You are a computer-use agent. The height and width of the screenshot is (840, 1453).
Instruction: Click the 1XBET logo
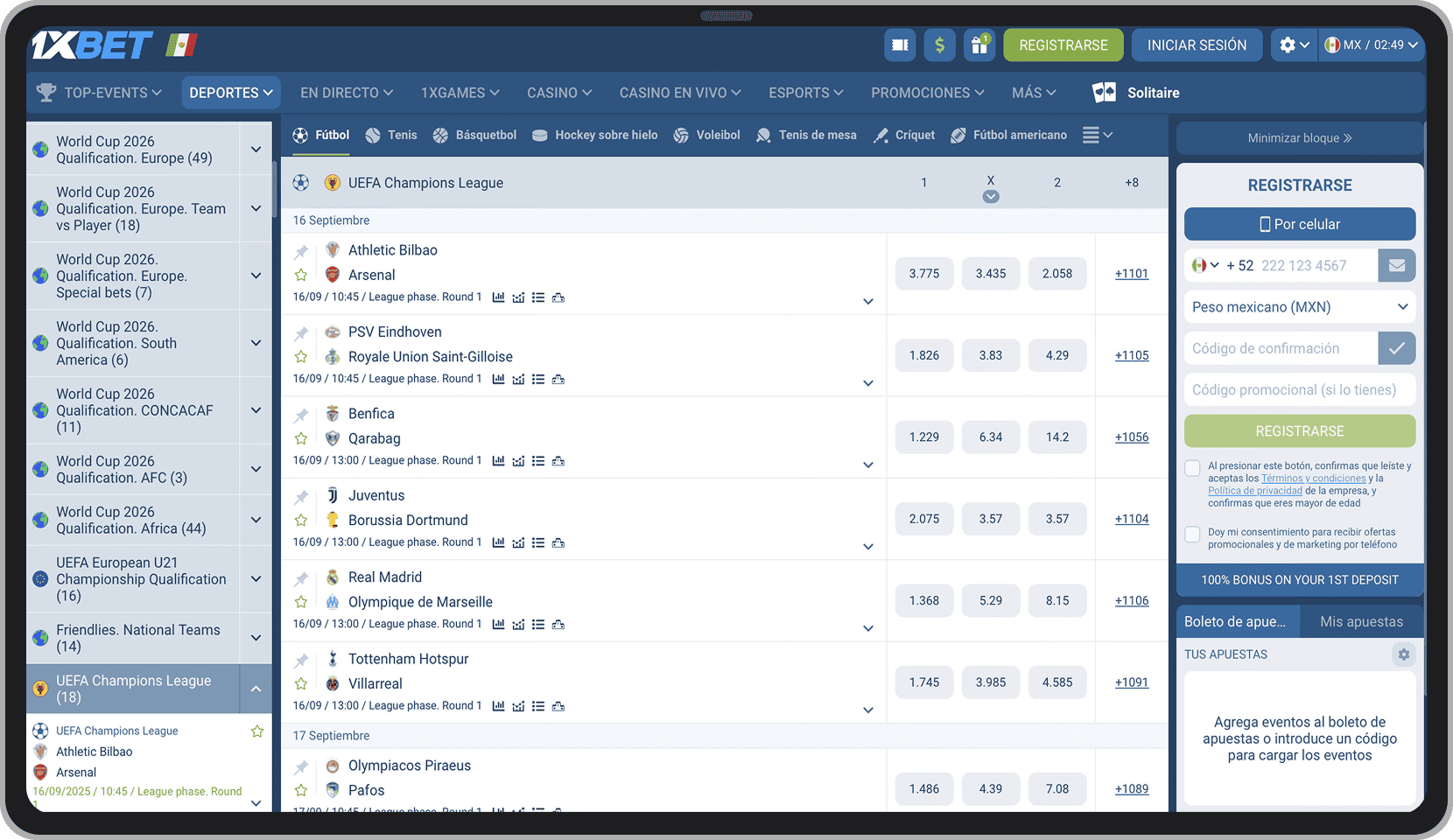coord(92,45)
